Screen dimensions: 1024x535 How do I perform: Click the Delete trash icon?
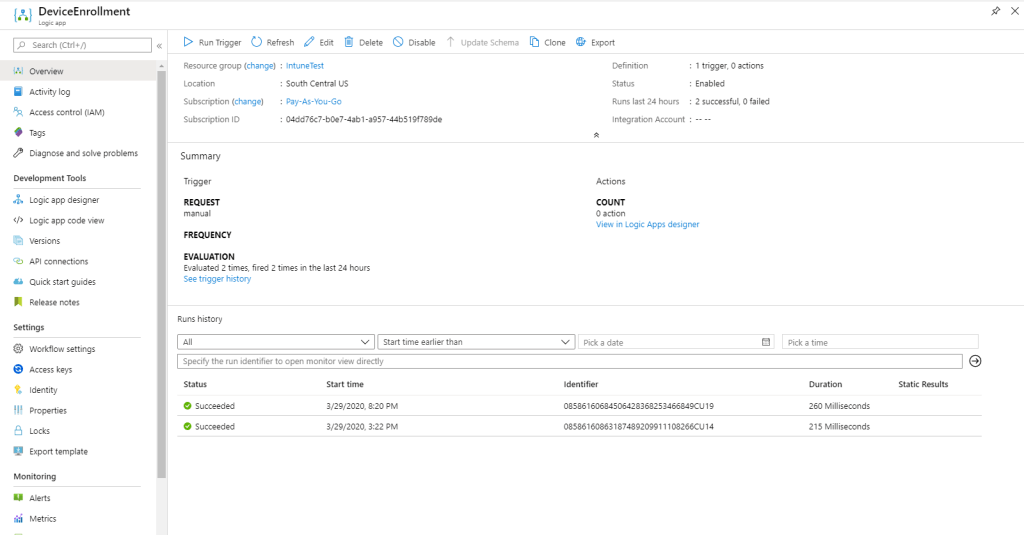click(349, 43)
